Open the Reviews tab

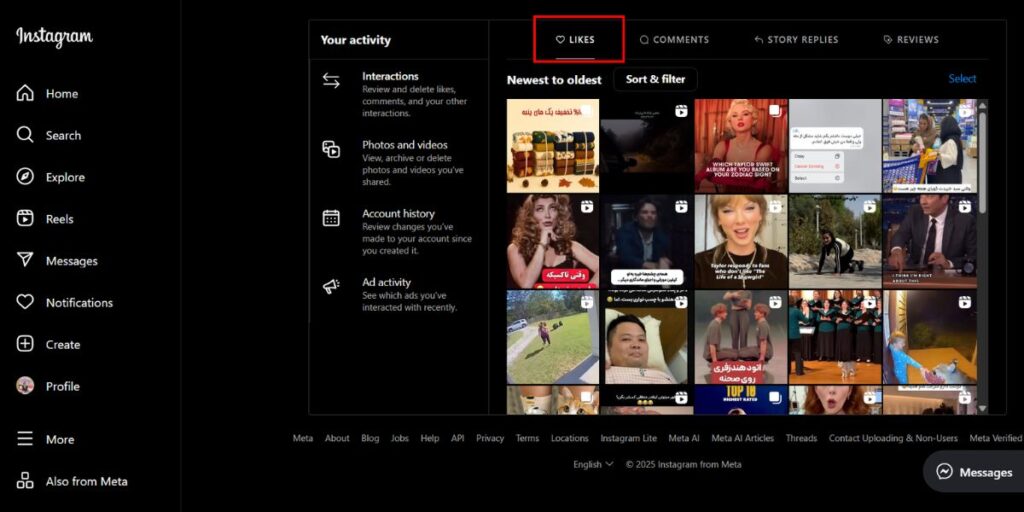tap(910, 40)
